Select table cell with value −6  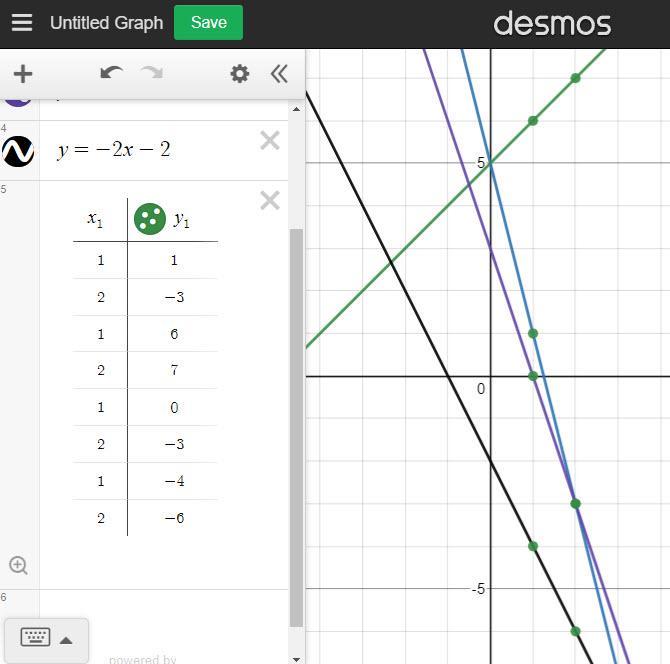(173, 518)
